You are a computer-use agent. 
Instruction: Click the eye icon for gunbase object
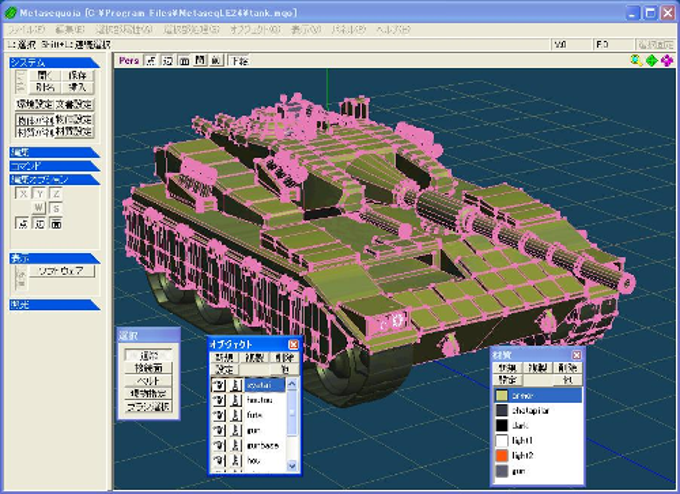(219, 448)
